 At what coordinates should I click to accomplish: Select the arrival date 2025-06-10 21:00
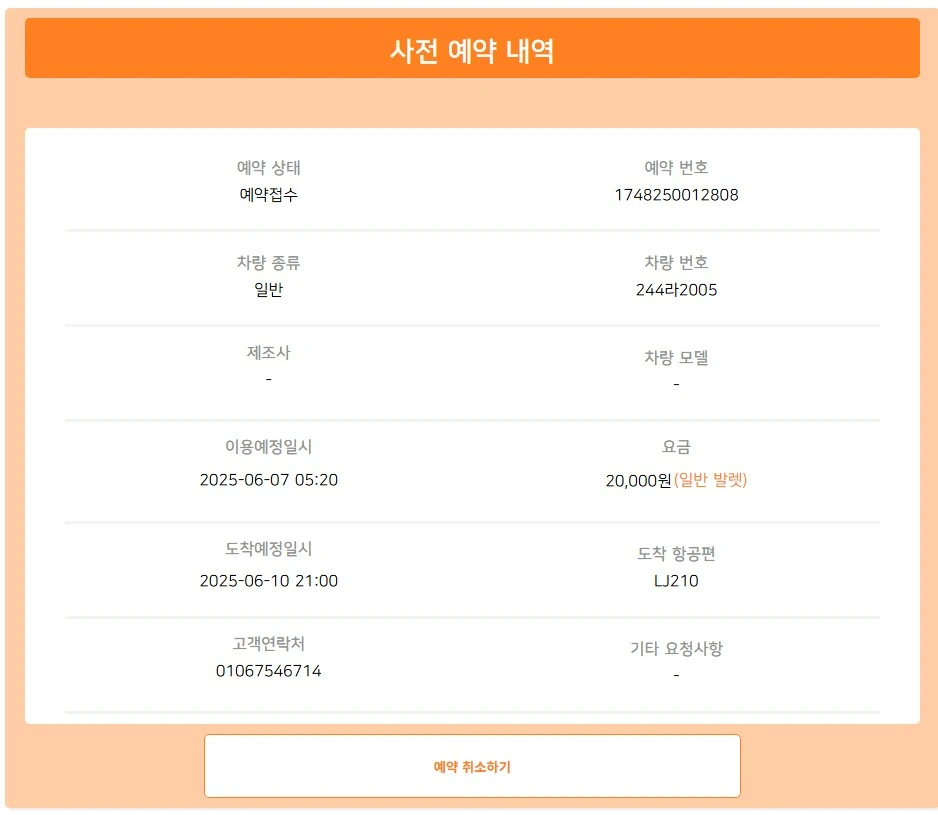pyautogui.click(x=267, y=580)
